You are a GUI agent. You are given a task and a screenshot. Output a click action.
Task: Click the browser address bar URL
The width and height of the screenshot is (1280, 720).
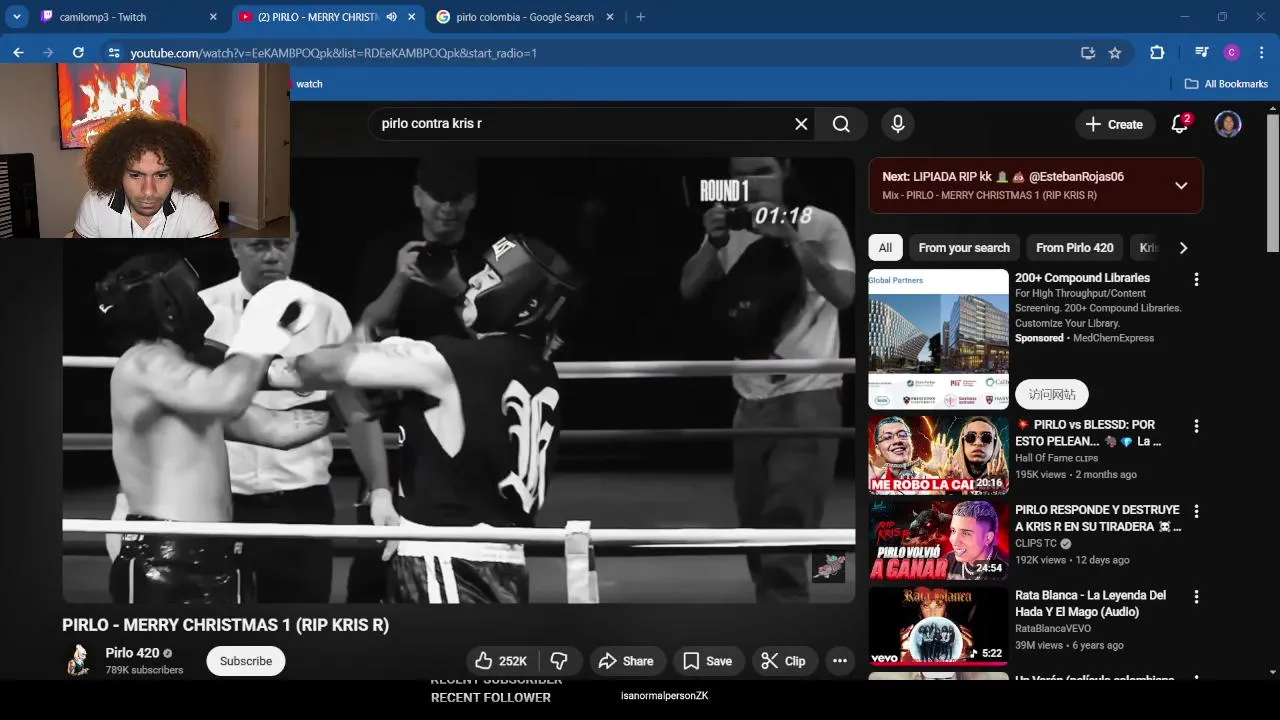click(x=334, y=53)
